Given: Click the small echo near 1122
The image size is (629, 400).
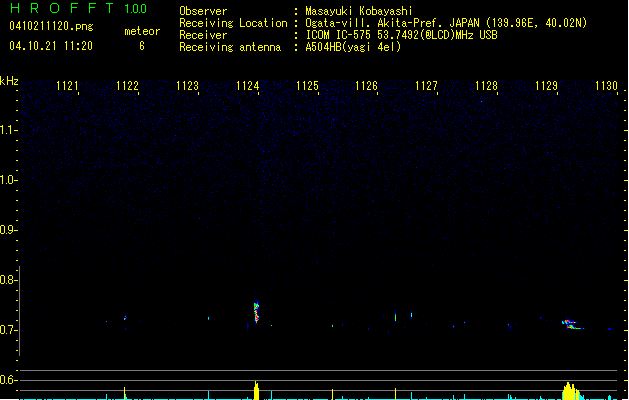Looking at the screenshot, I should click(x=126, y=318).
